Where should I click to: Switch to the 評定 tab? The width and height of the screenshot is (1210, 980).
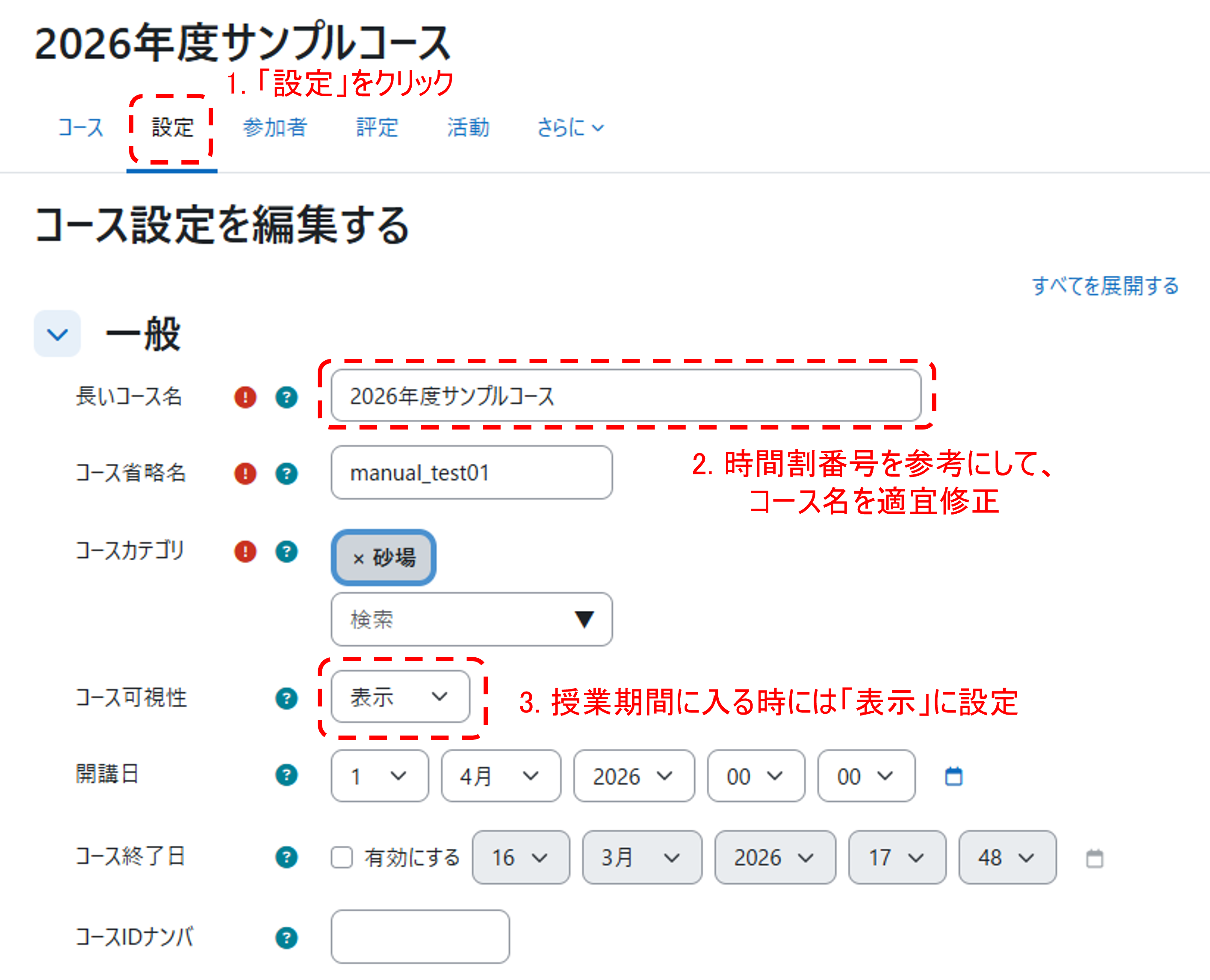pos(377,128)
